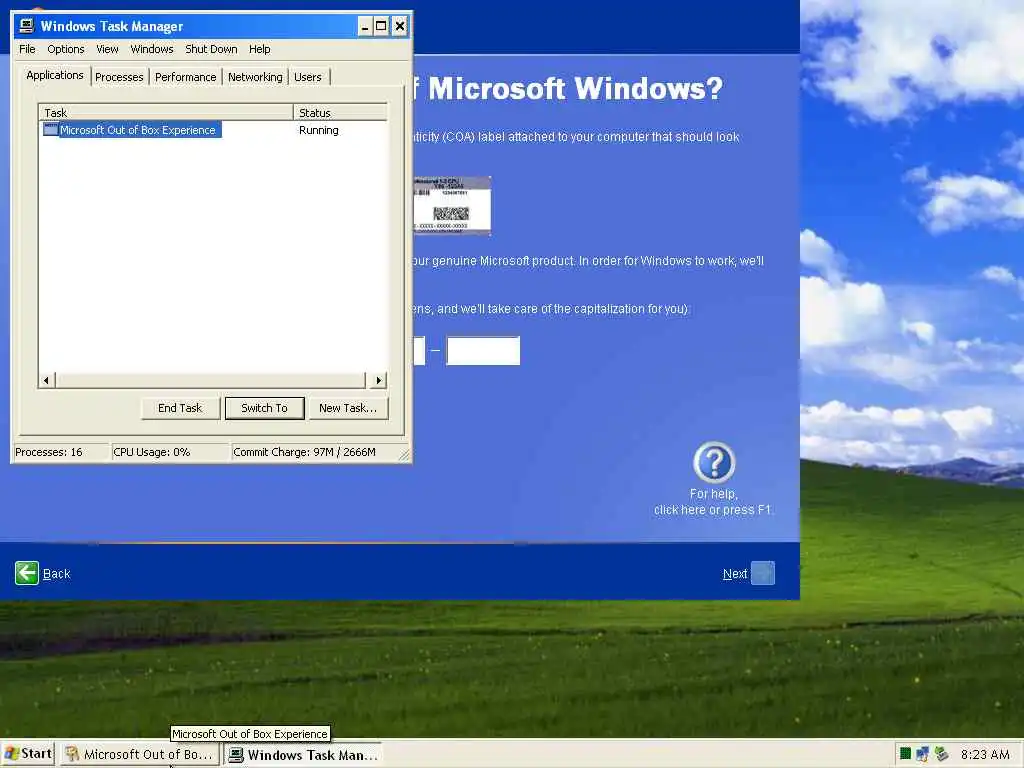
Task: Click the End Task button
Action: point(180,408)
